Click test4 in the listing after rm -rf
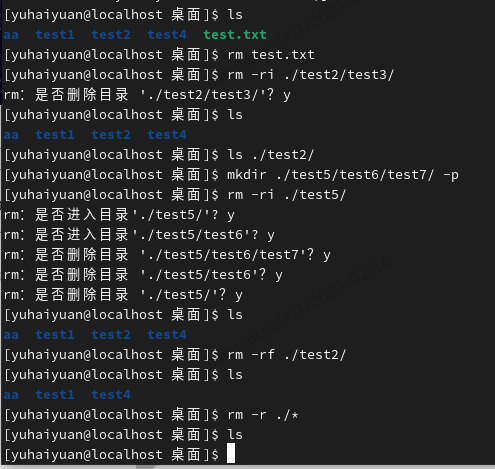495x469 pixels. [x=111, y=395]
